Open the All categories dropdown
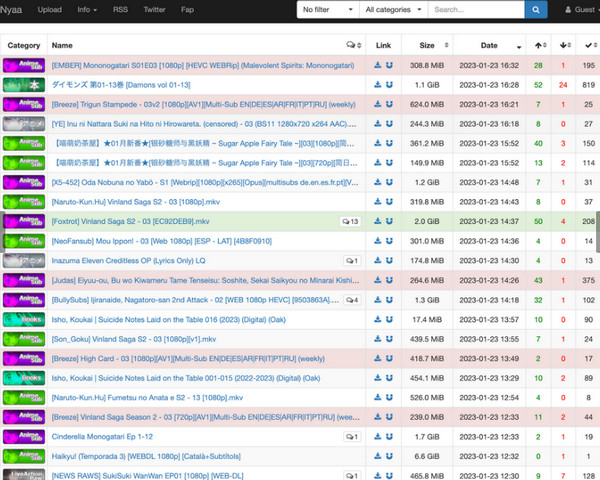600x480 pixels. 394,10
